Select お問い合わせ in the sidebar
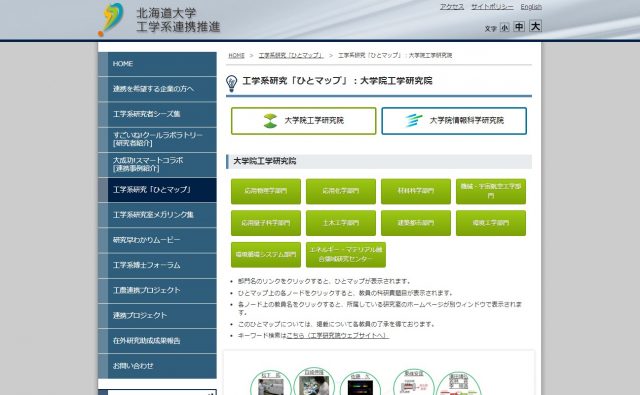The width and height of the screenshot is (640, 395). coord(158,366)
